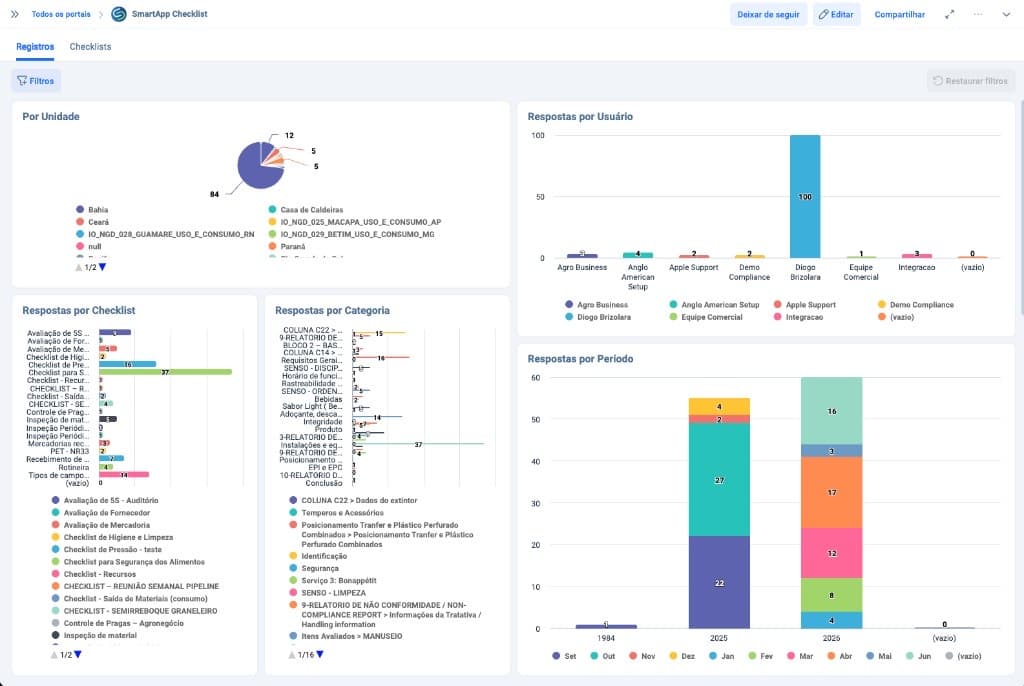This screenshot has height=686, width=1024.
Task: Click the Diogo Brizolara bar showing 100
Action: pyautogui.click(x=805, y=197)
